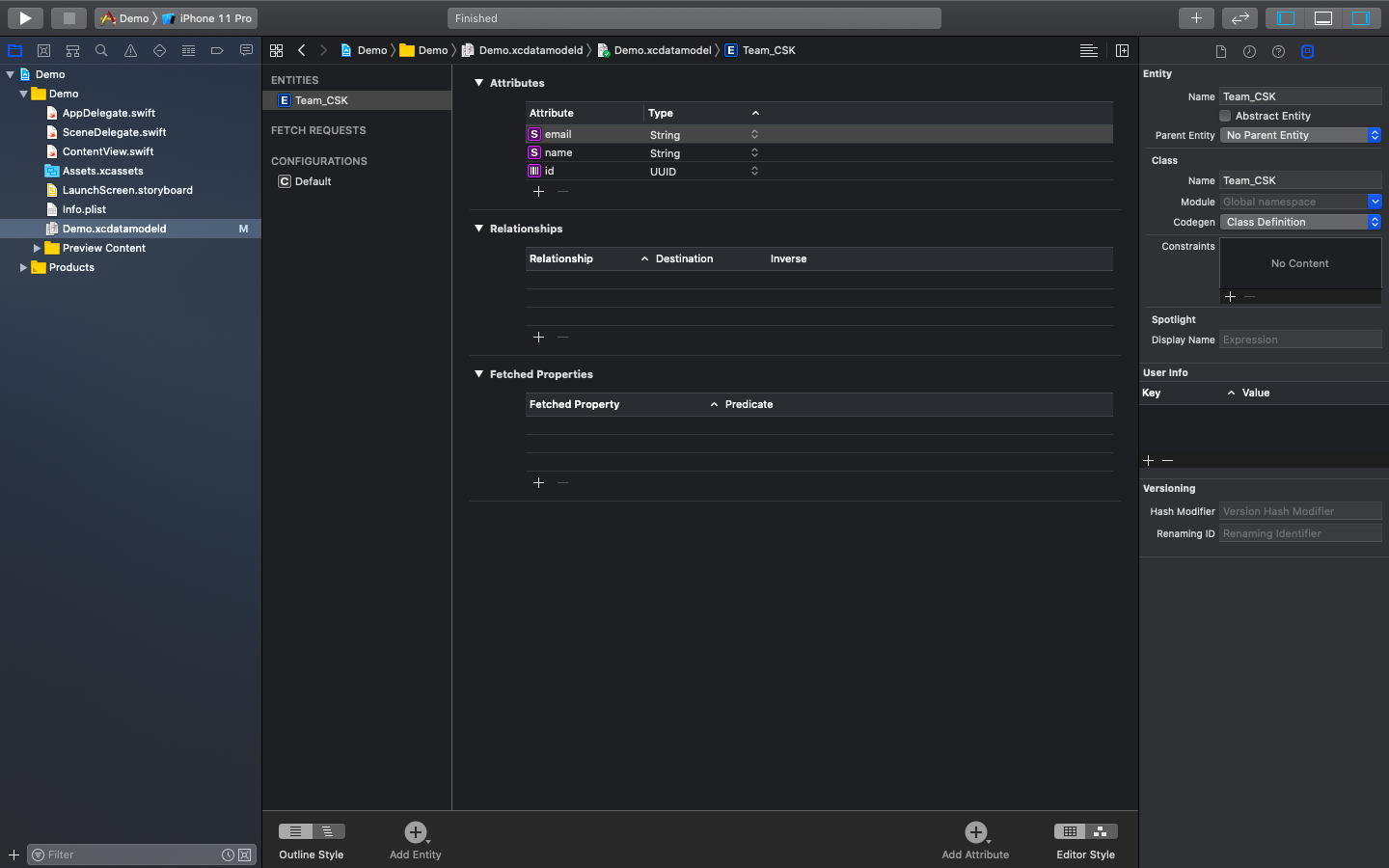
Task: Open the Data Model inspector tab
Action: tap(1307, 52)
